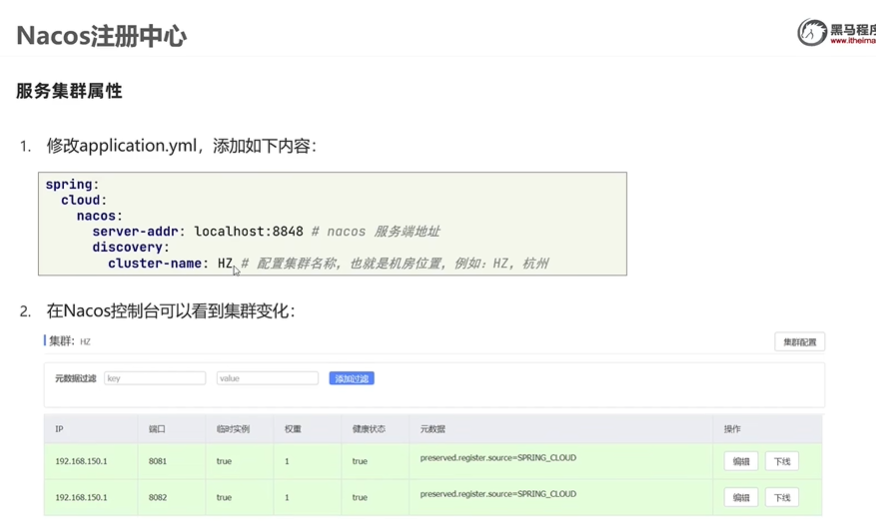Click the server-addr line in the YAML code
This screenshot has height=522, width=876.
(x=266, y=231)
